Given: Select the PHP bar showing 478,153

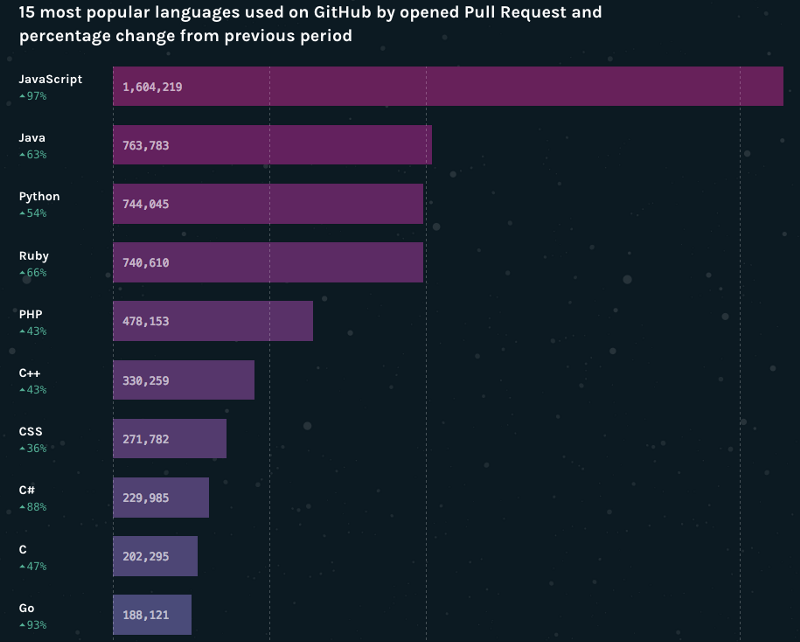Looking at the screenshot, I should point(212,321).
